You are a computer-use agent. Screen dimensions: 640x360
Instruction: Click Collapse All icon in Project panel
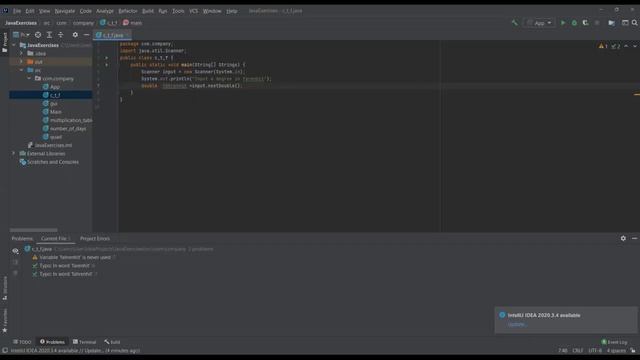[60, 35]
